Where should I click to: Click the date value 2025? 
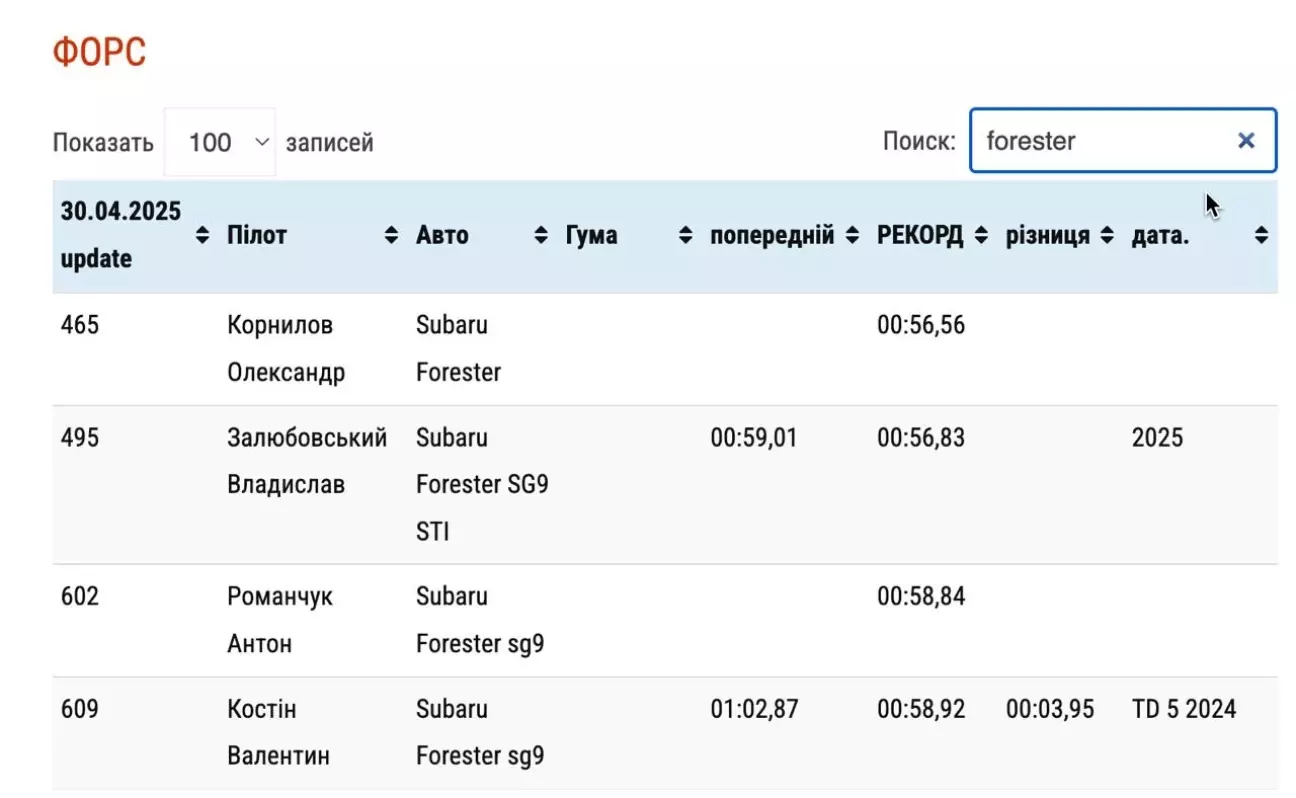point(1157,438)
